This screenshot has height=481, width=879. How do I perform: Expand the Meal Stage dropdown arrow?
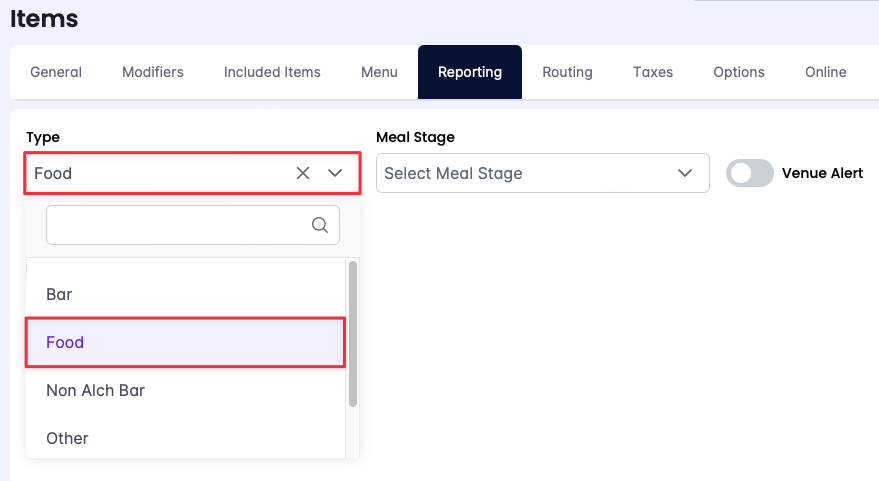(685, 173)
